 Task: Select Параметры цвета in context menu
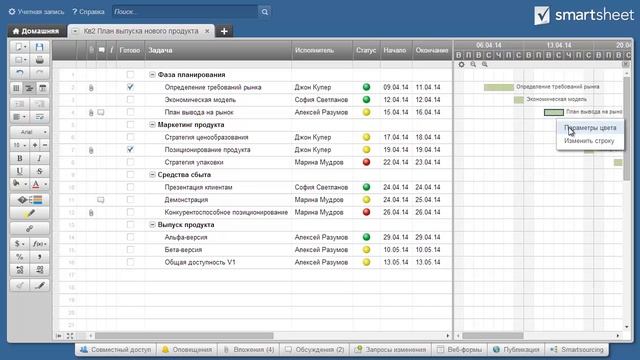click(590, 128)
